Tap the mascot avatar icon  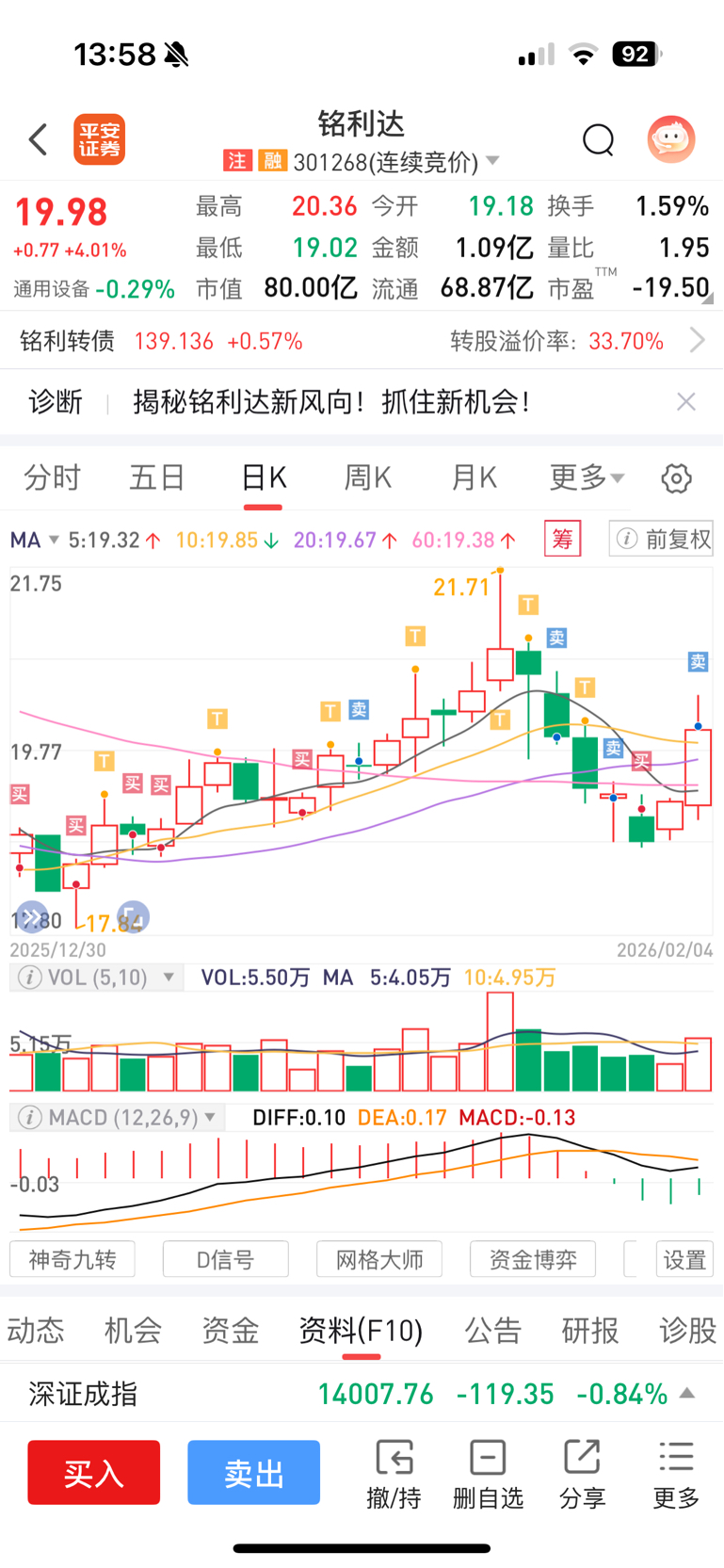coord(671,139)
